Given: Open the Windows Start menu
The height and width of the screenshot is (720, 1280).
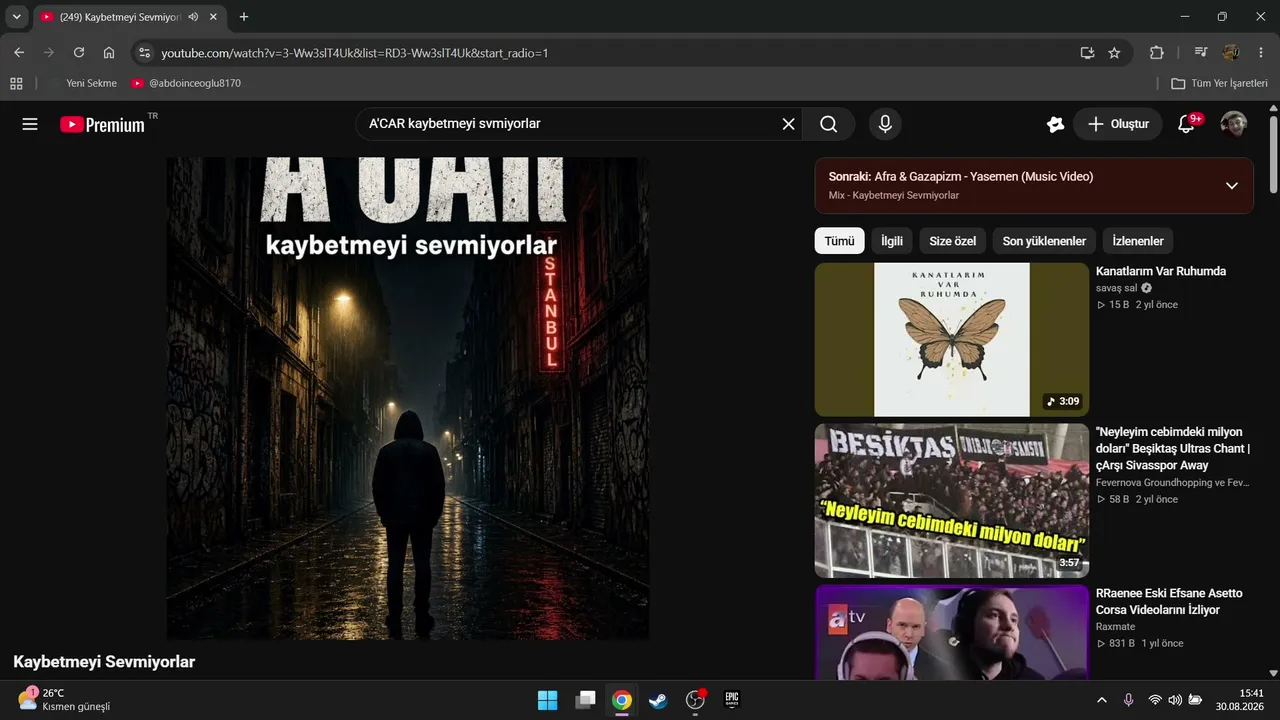Looking at the screenshot, I should pos(548,700).
